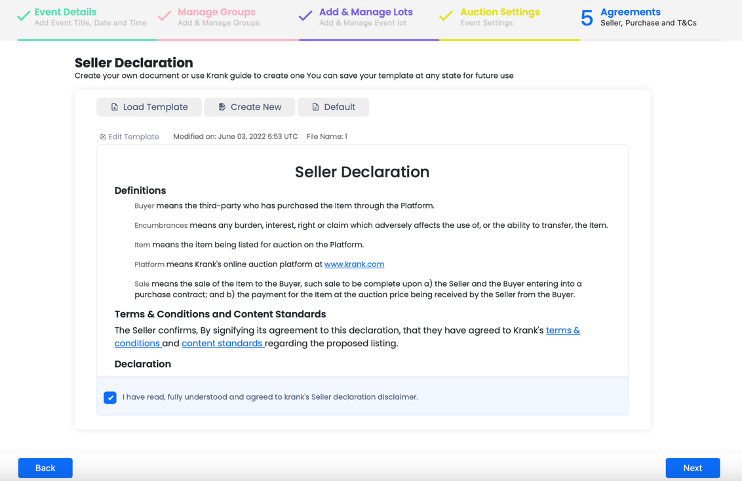Click the Edit Template pencil icon
The image size is (742, 482).
103,137
